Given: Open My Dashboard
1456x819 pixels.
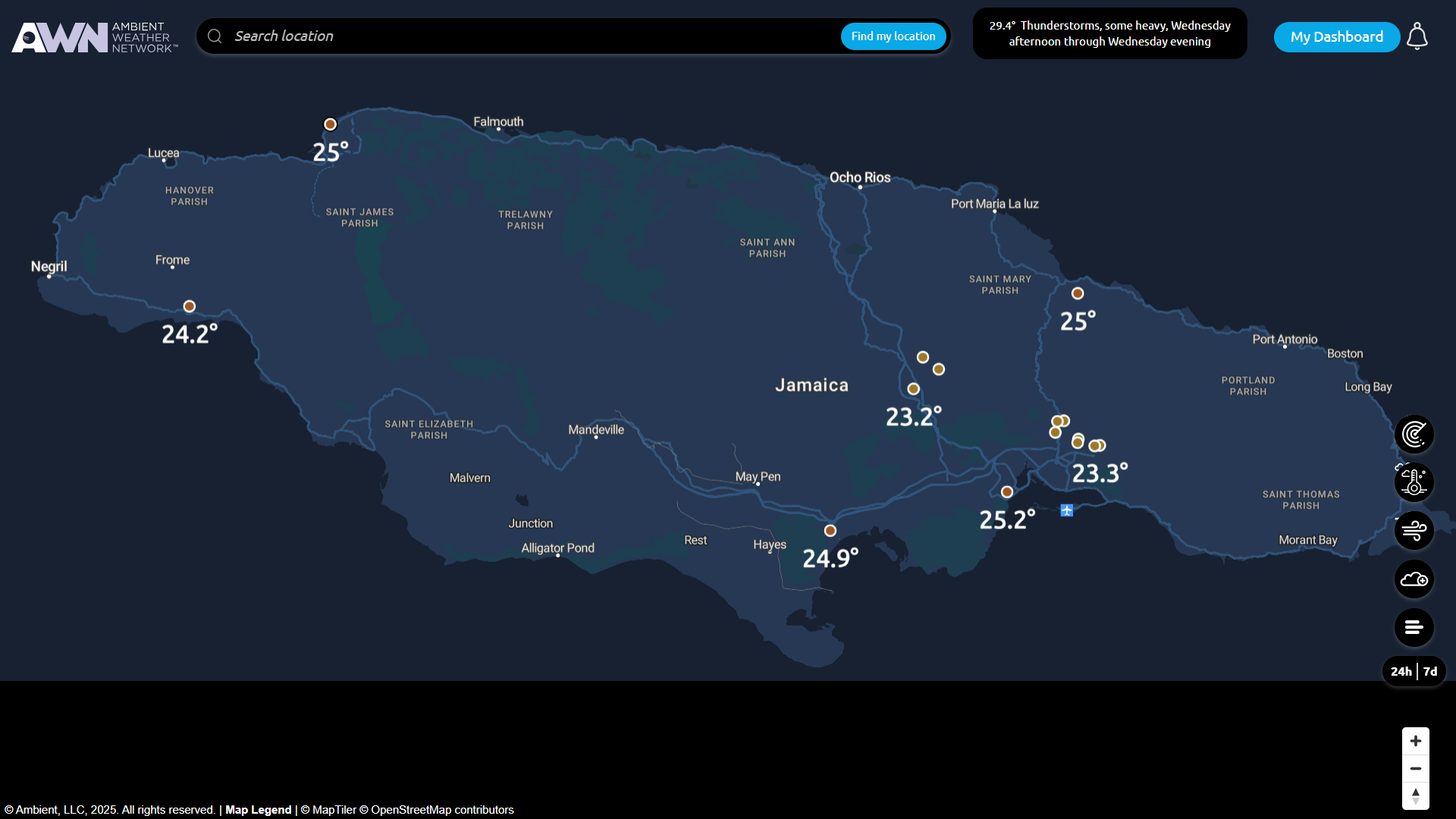Looking at the screenshot, I should (x=1336, y=37).
